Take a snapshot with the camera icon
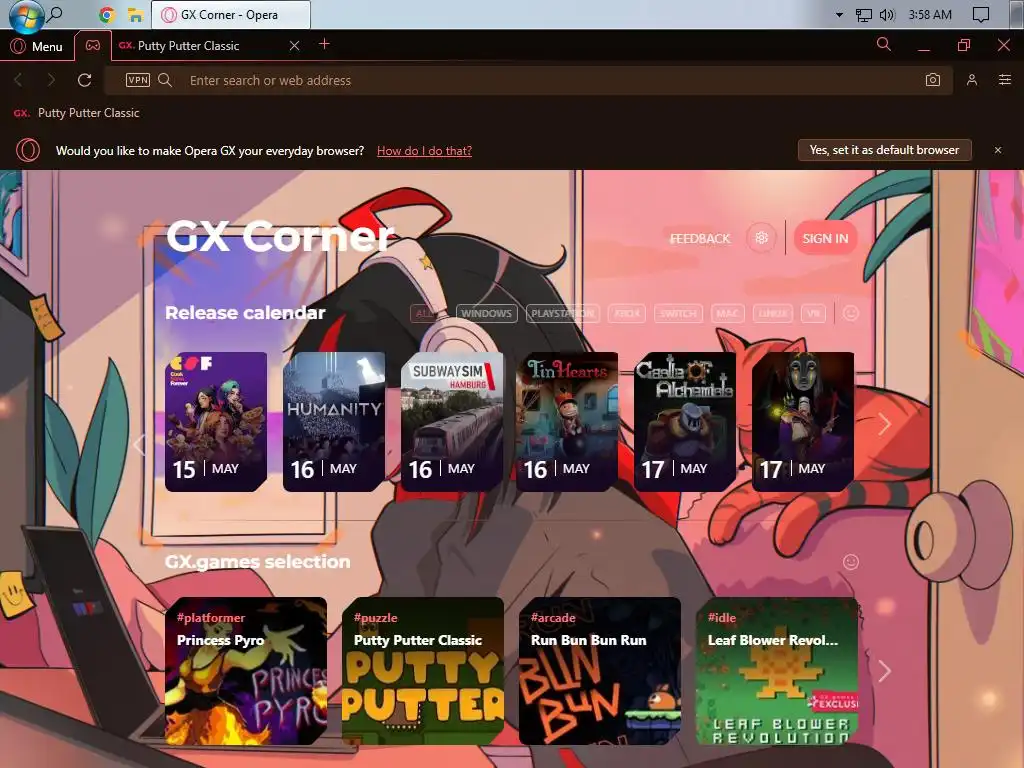 click(933, 80)
